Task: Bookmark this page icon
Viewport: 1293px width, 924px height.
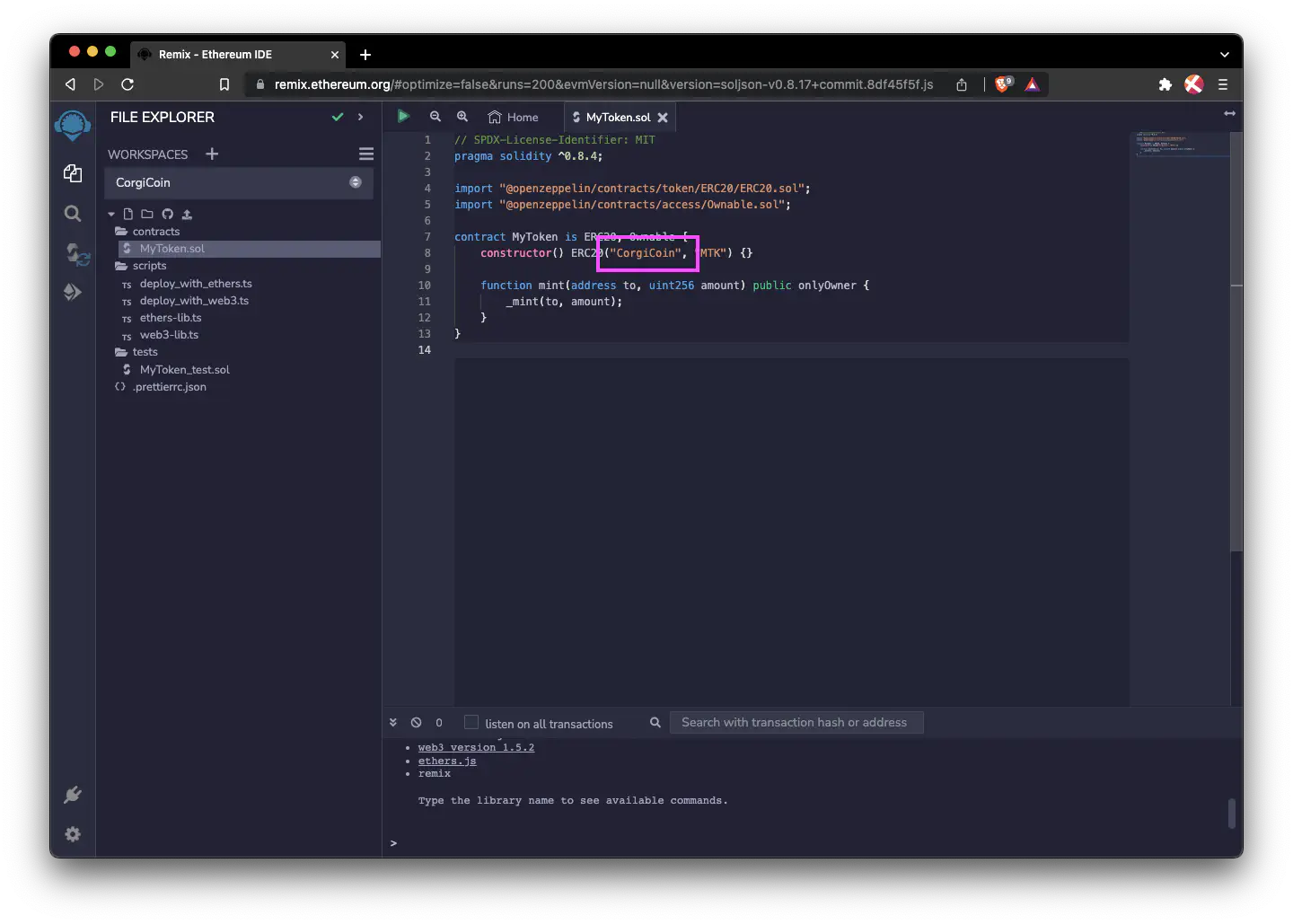Action: tap(224, 84)
